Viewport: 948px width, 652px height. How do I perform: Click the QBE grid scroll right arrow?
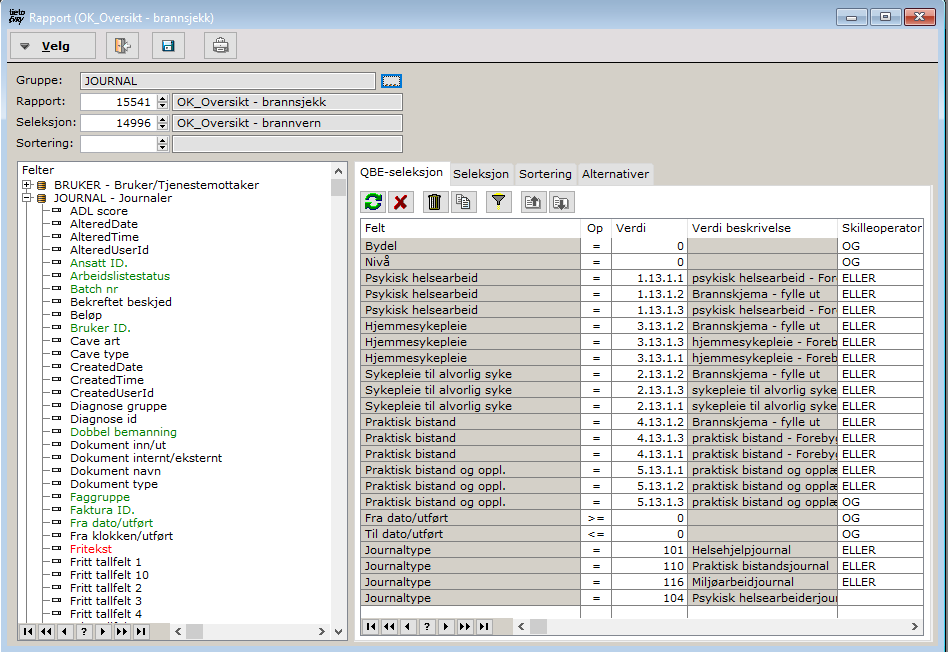[x=915, y=627]
